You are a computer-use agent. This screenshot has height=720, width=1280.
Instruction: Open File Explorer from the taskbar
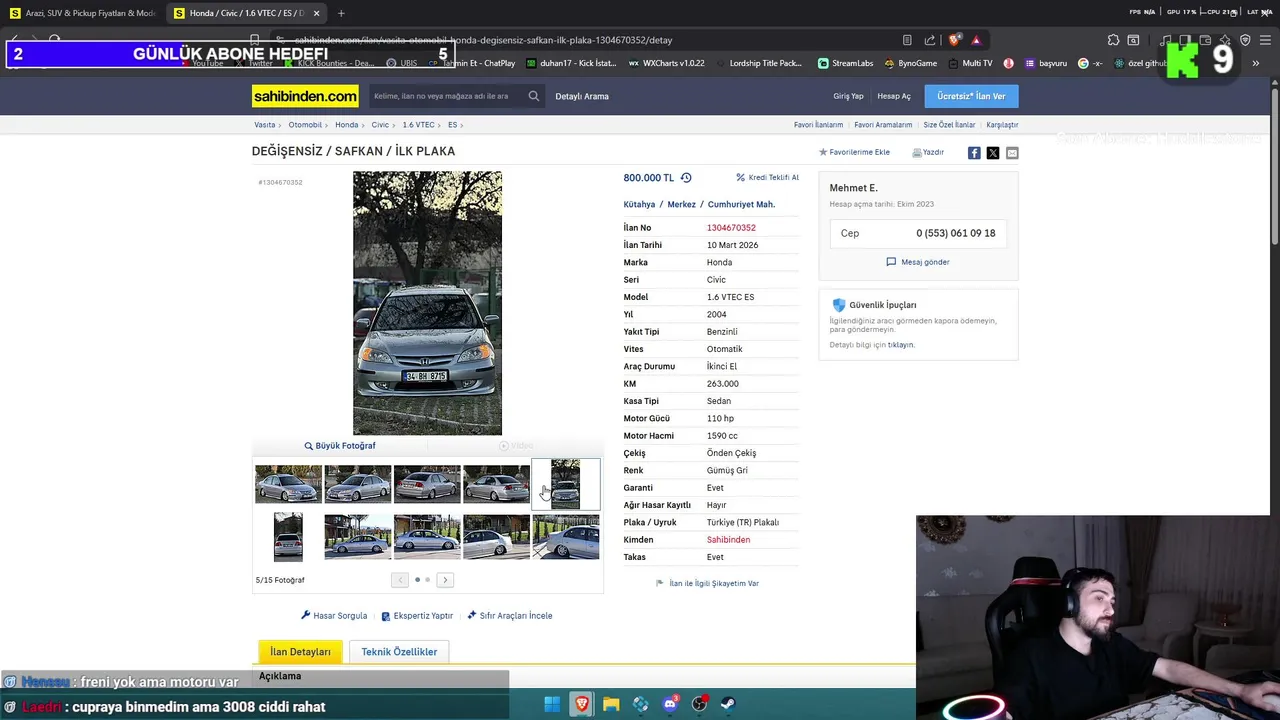click(x=611, y=704)
